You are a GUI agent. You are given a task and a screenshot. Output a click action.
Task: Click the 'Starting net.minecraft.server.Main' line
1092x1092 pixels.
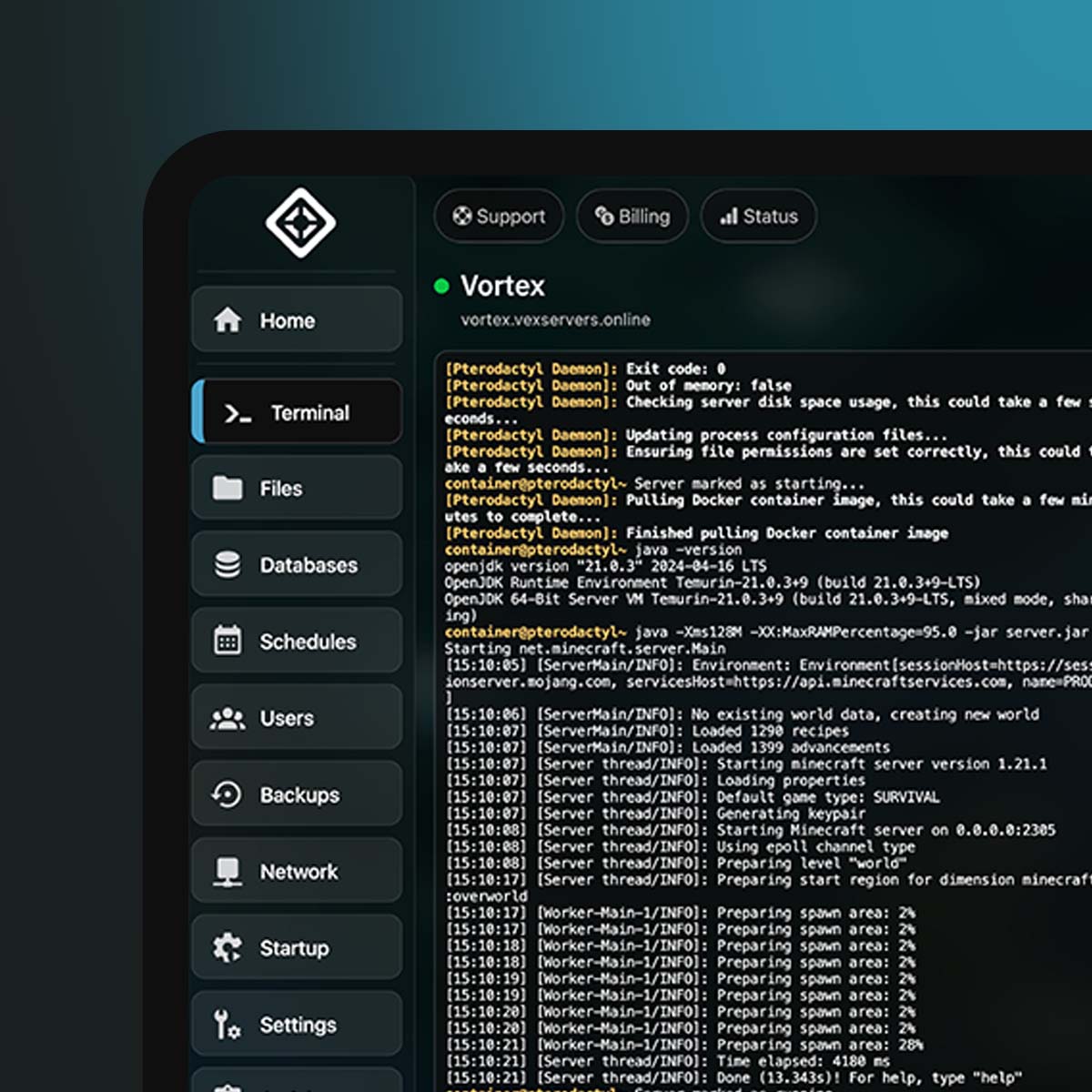585,649
